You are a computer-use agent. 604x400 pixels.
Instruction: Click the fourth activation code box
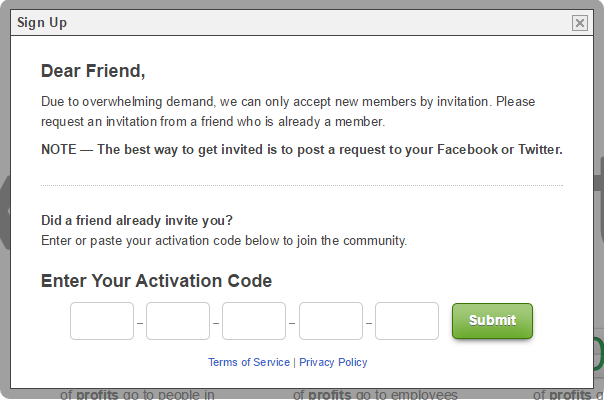click(331, 321)
